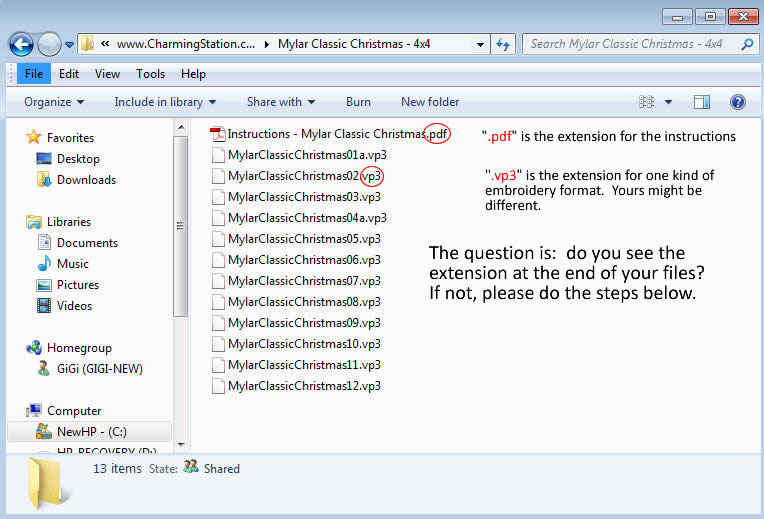Expand the Include in library dropdown

[165, 102]
